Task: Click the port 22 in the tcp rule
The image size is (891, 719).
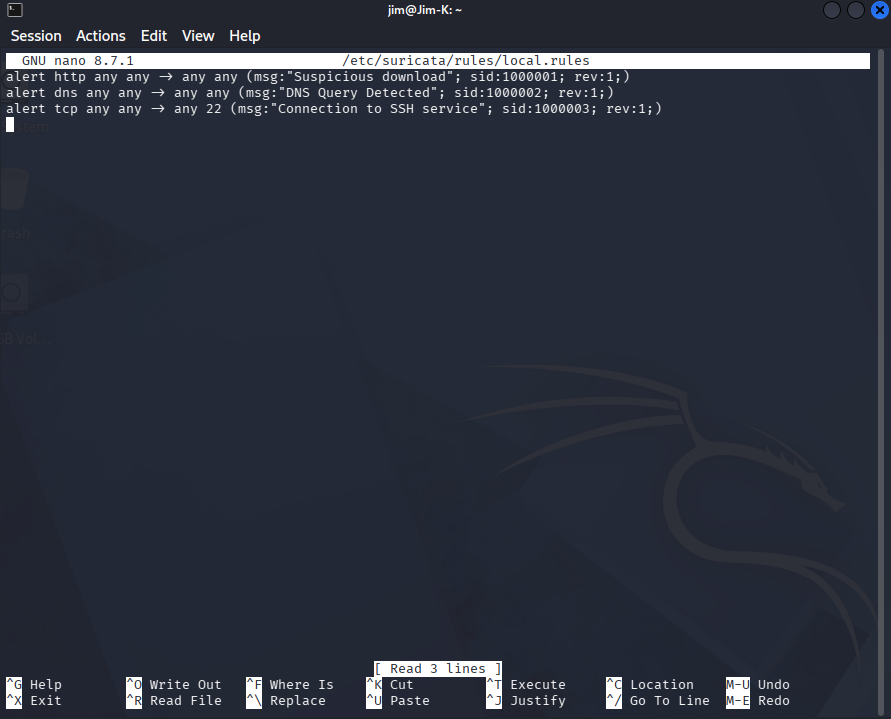Action: (214, 109)
